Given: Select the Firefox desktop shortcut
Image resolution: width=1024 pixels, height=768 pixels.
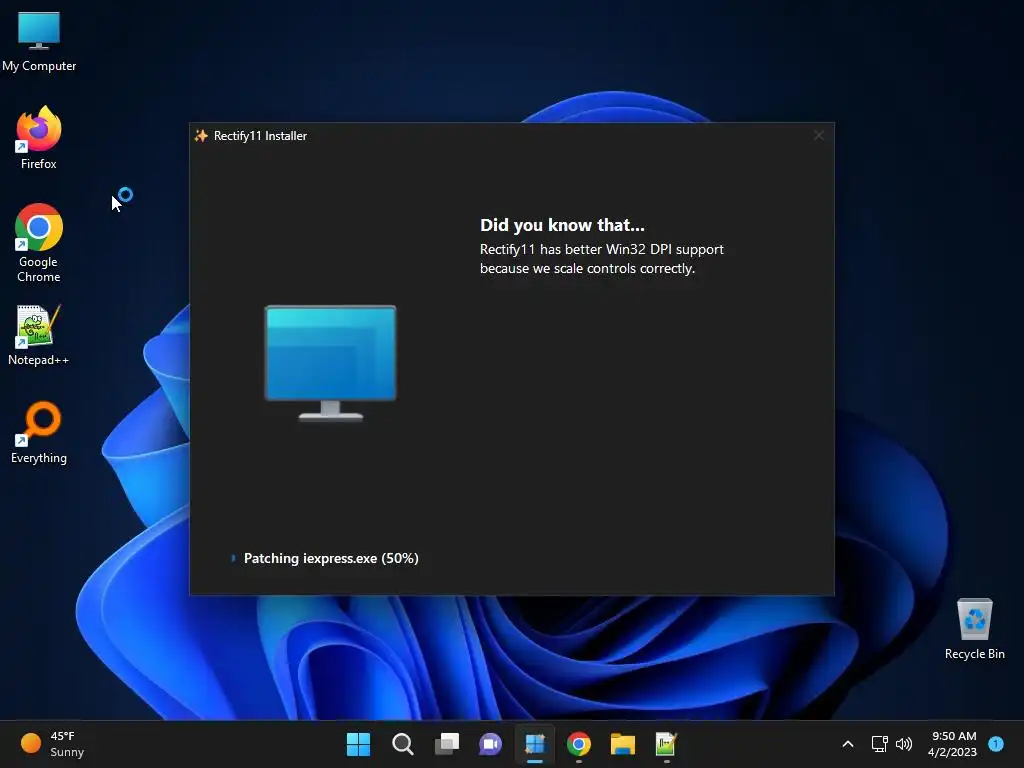Looking at the screenshot, I should click(x=39, y=138).
